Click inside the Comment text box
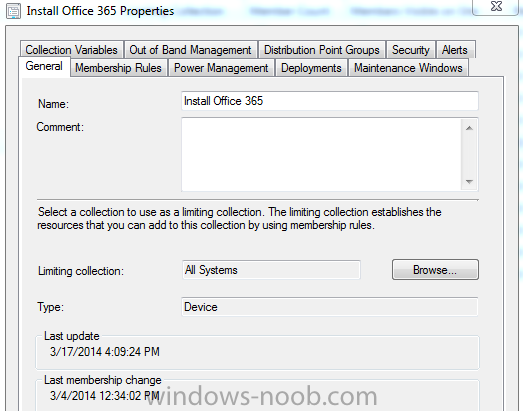The width and height of the screenshot is (523, 411). [x=321, y=154]
